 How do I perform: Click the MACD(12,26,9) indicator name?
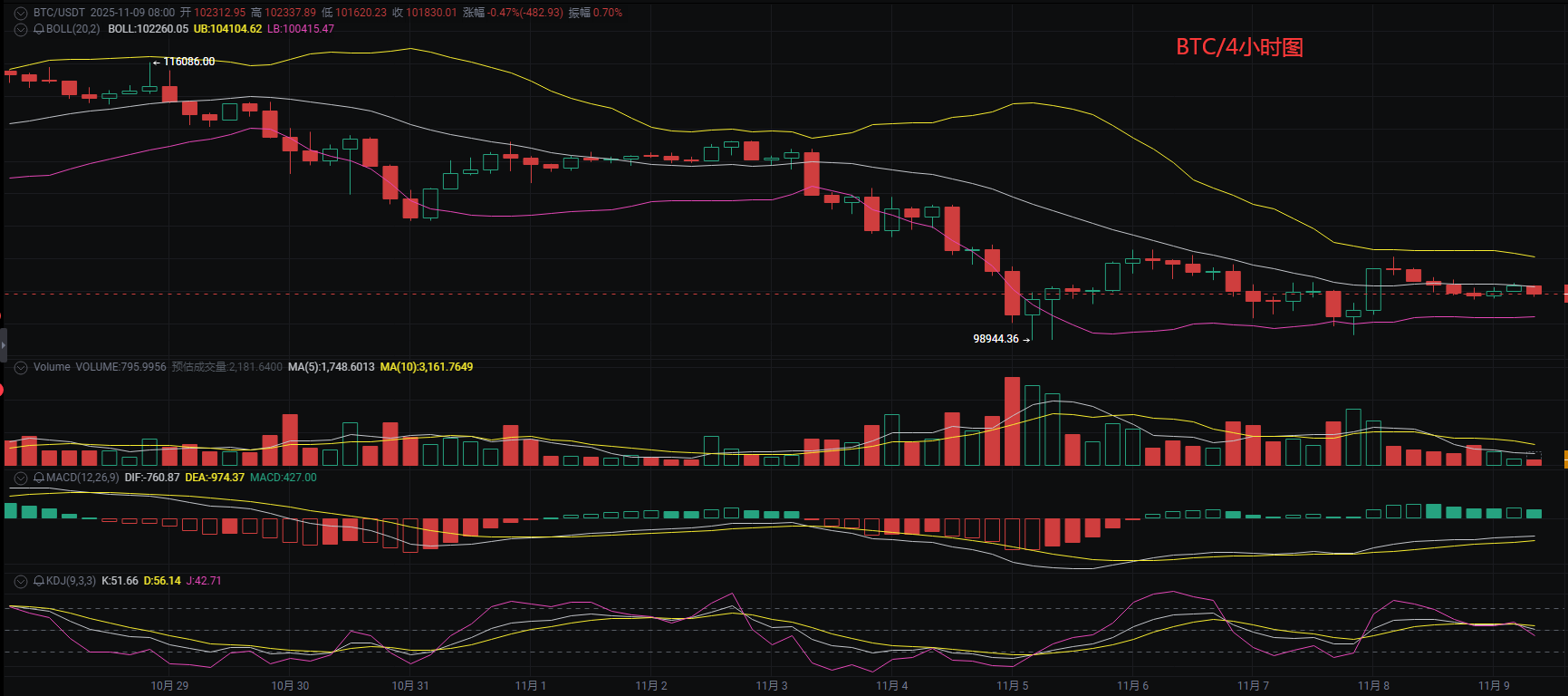(x=82, y=478)
